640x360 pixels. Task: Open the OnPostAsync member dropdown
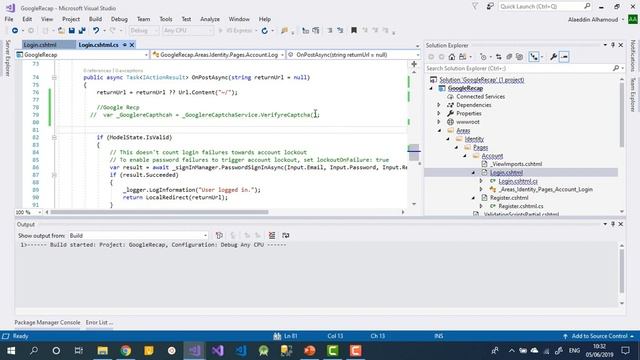[353, 55]
